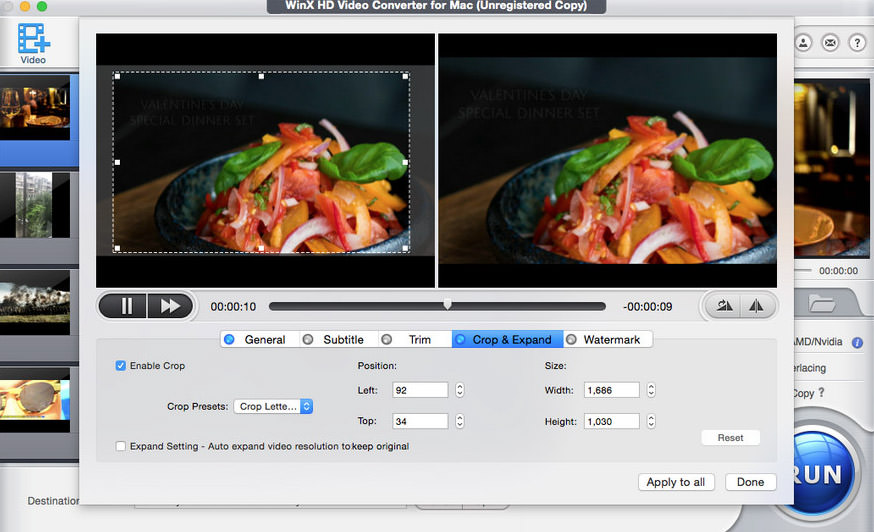Screen dimensions: 874x532
Task: Click the Width size stepper
Action: click(651, 390)
